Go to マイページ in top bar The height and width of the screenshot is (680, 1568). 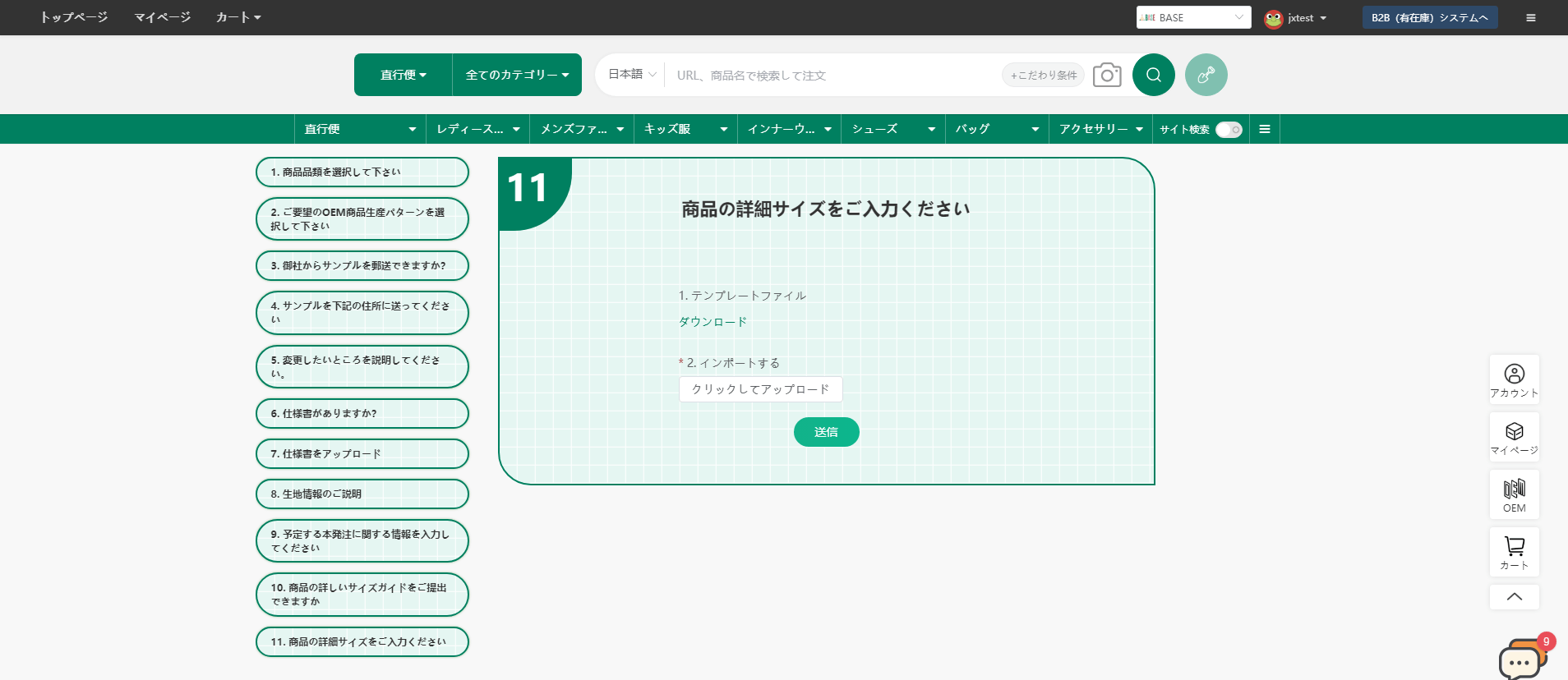[163, 17]
